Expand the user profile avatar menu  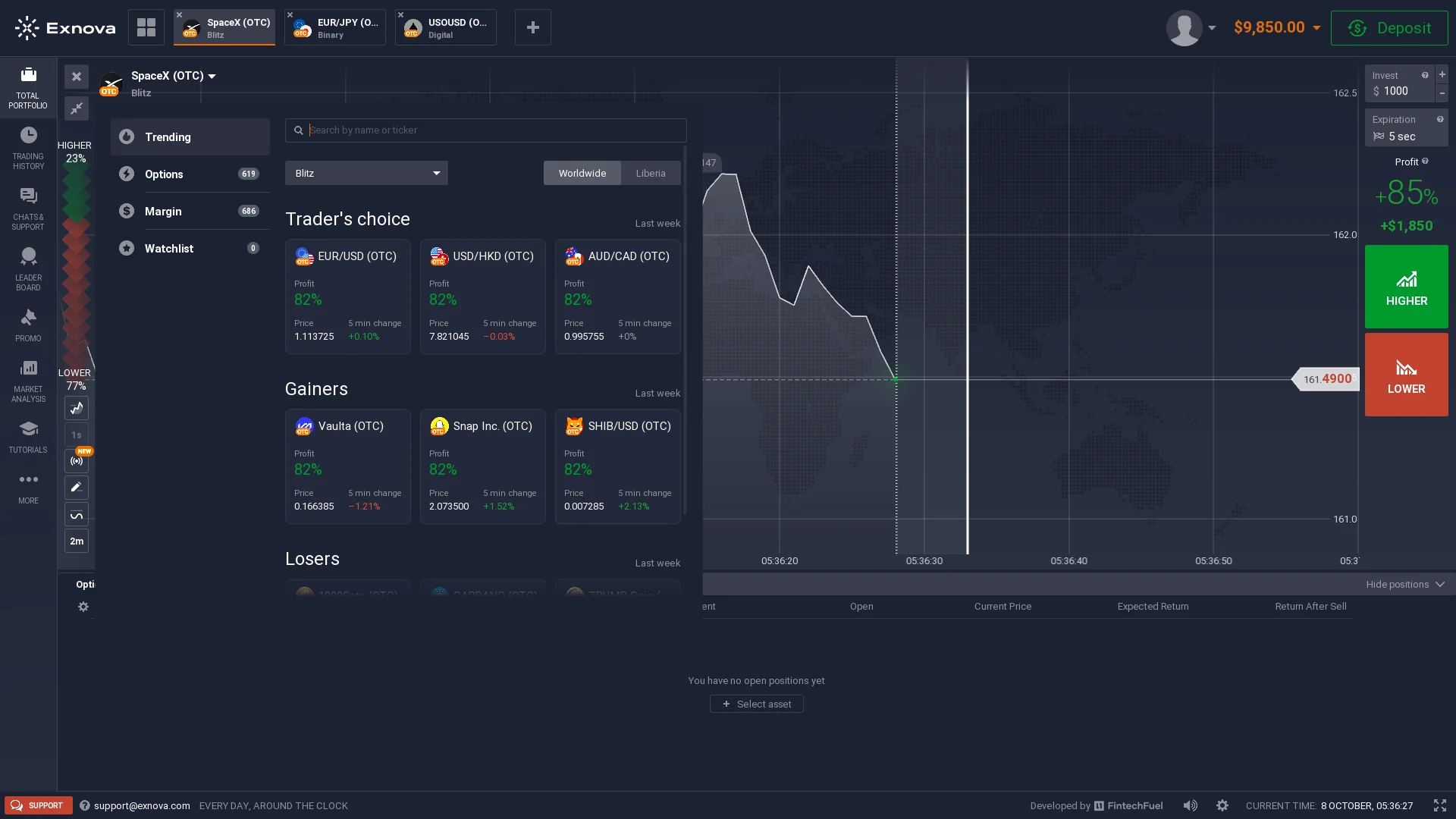coord(1191,28)
